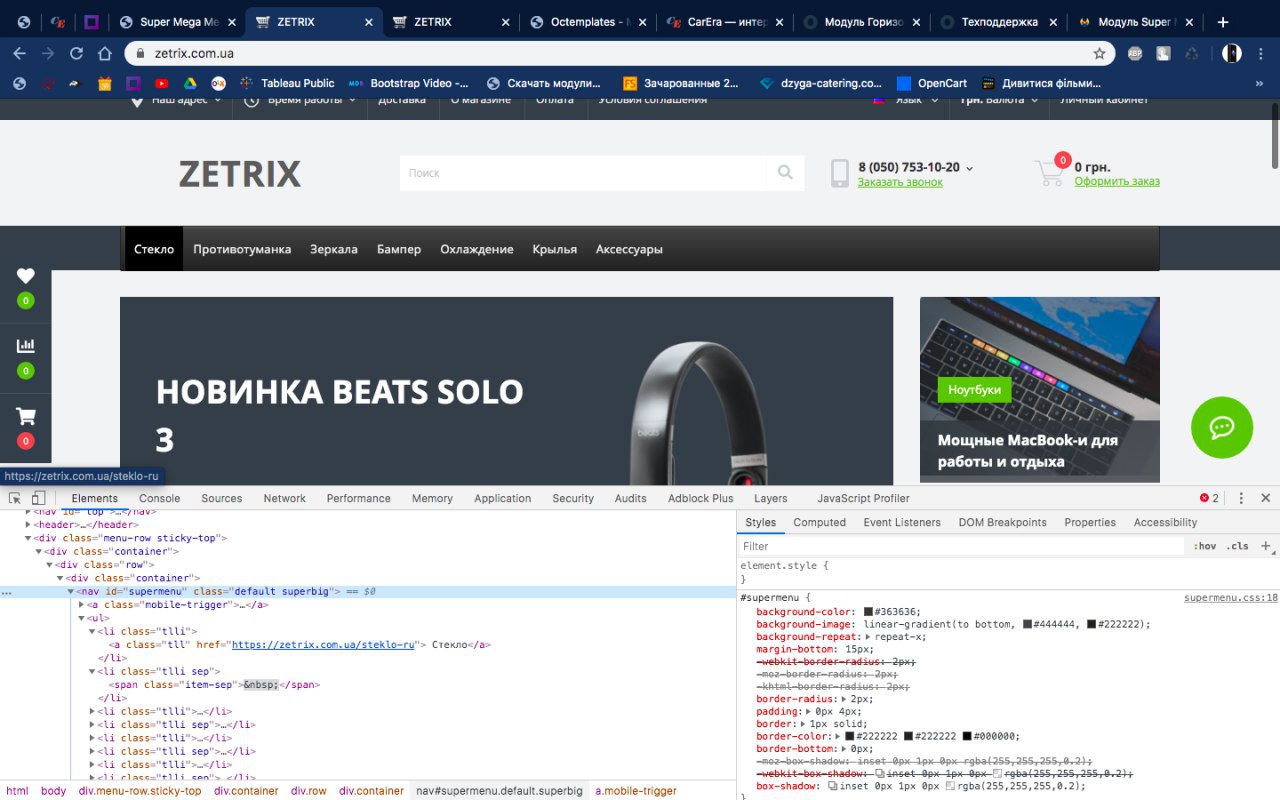Click the Оформить заказ link
The height and width of the screenshot is (800, 1280).
1117,181
